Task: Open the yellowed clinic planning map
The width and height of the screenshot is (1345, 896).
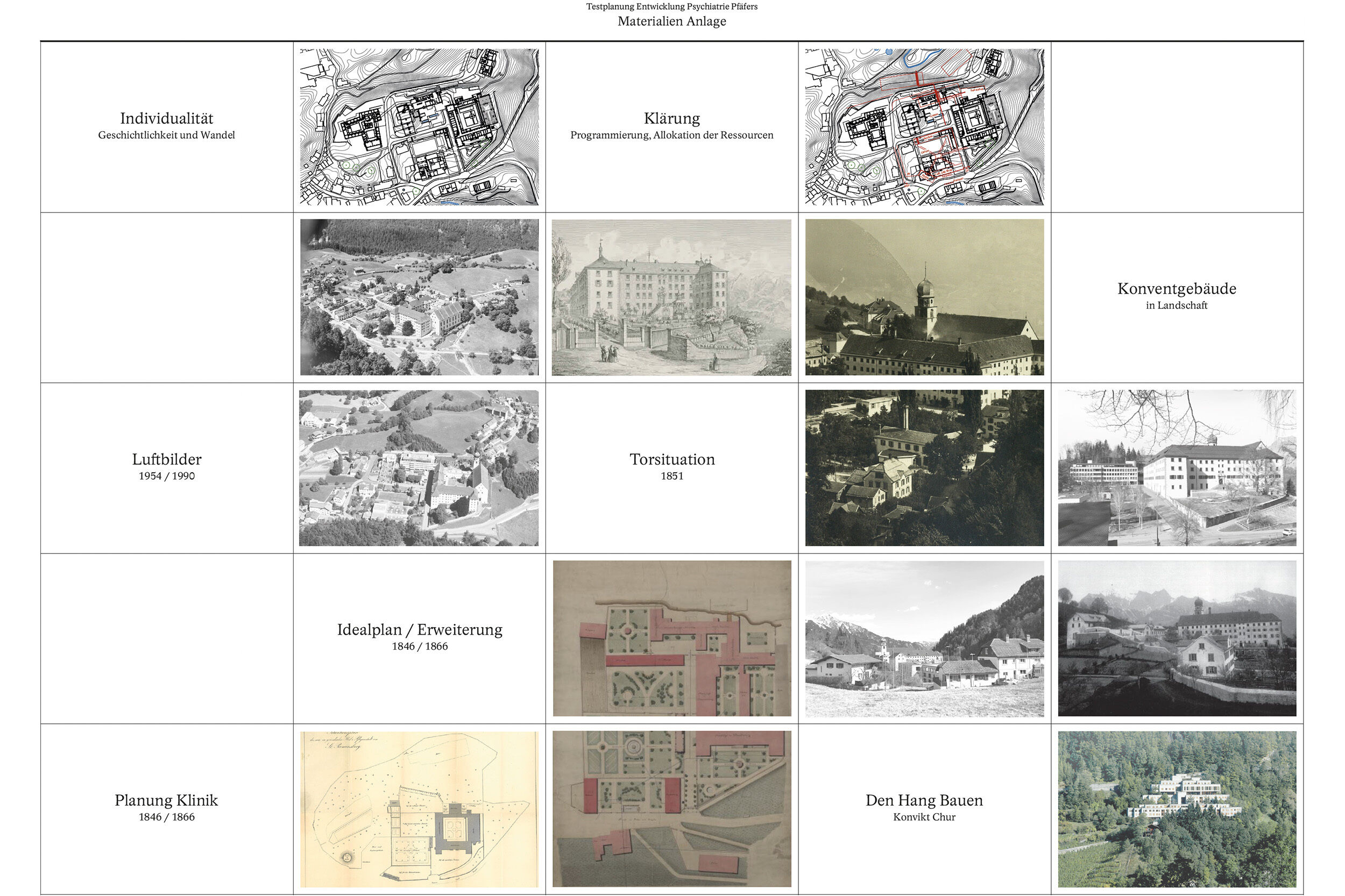Action: (x=419, y=808)
